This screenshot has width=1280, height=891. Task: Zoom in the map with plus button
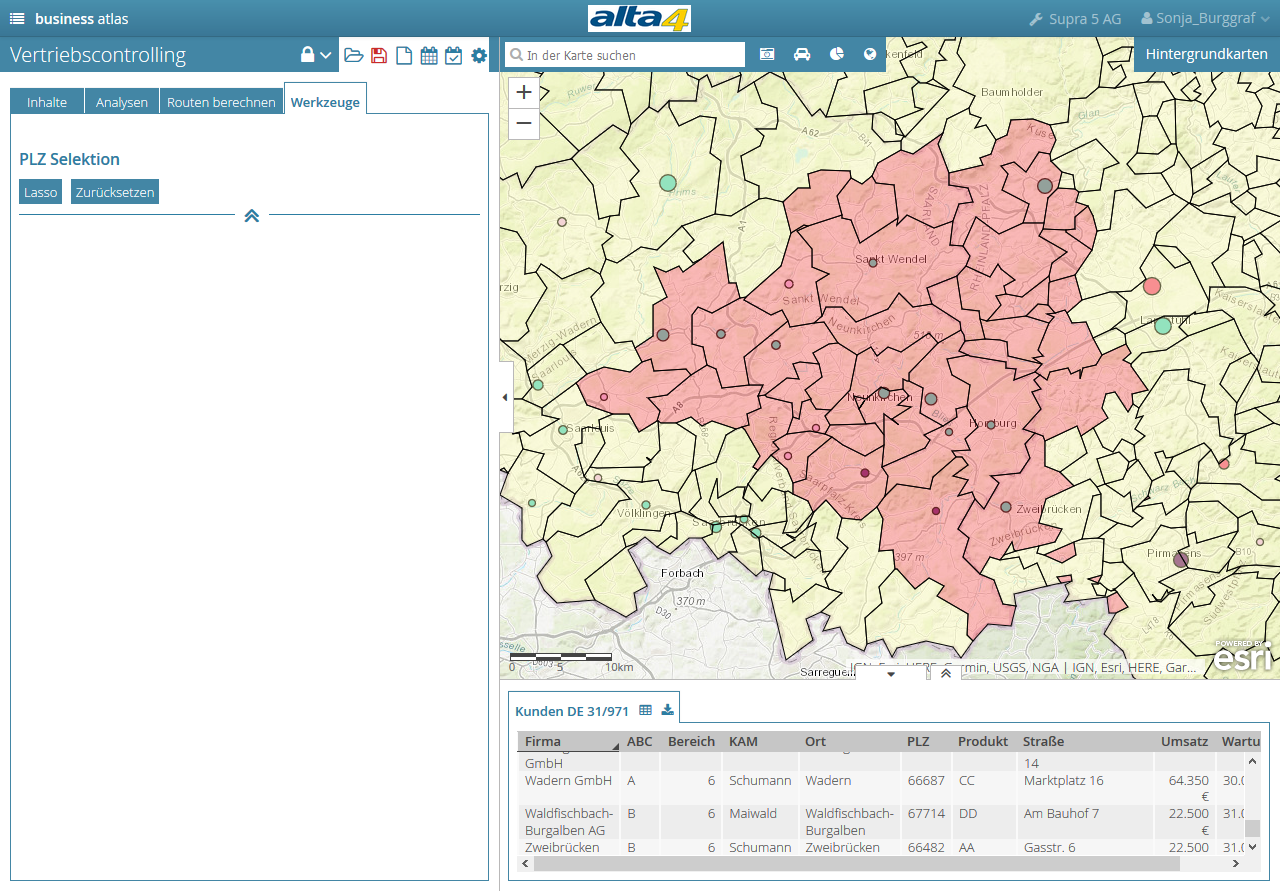tap(524, 92)
